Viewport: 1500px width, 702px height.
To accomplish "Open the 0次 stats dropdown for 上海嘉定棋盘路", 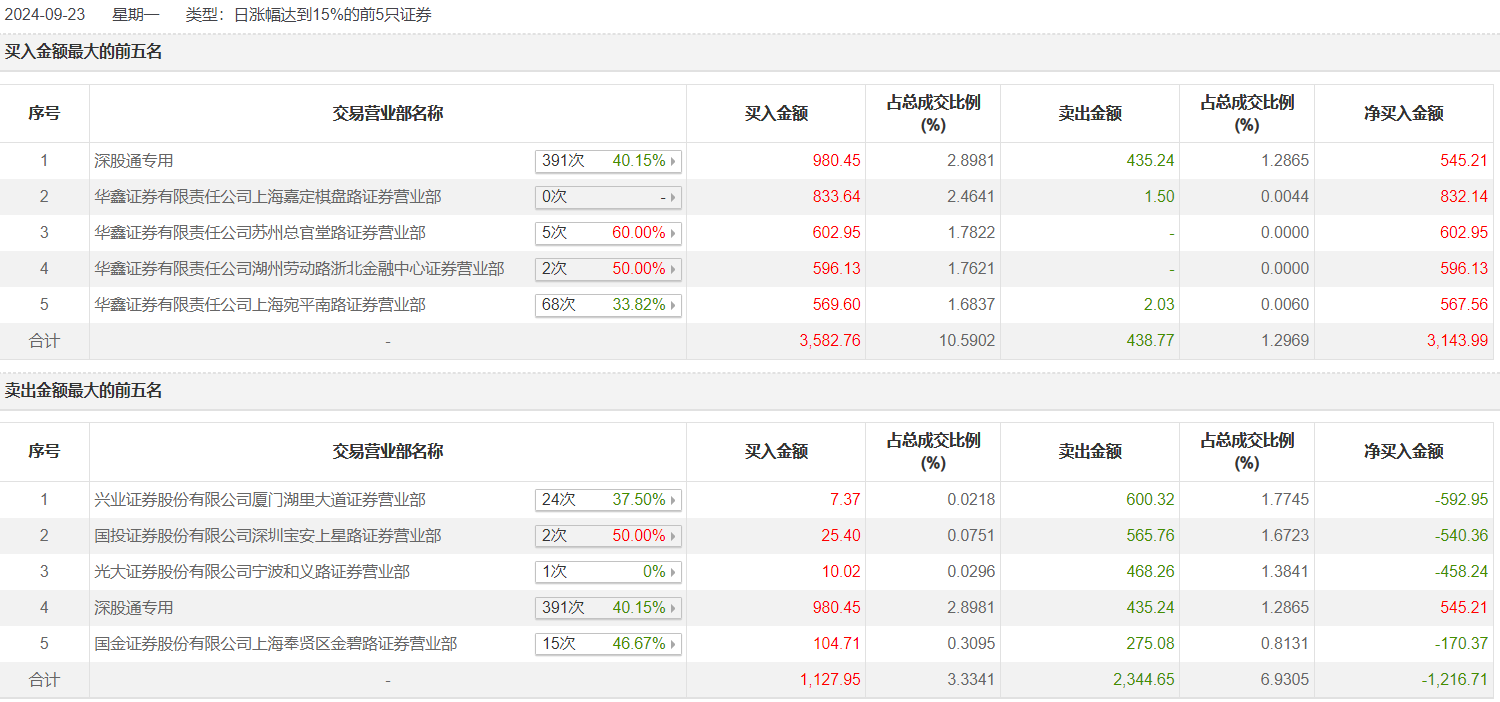I will tap(608, 197).
